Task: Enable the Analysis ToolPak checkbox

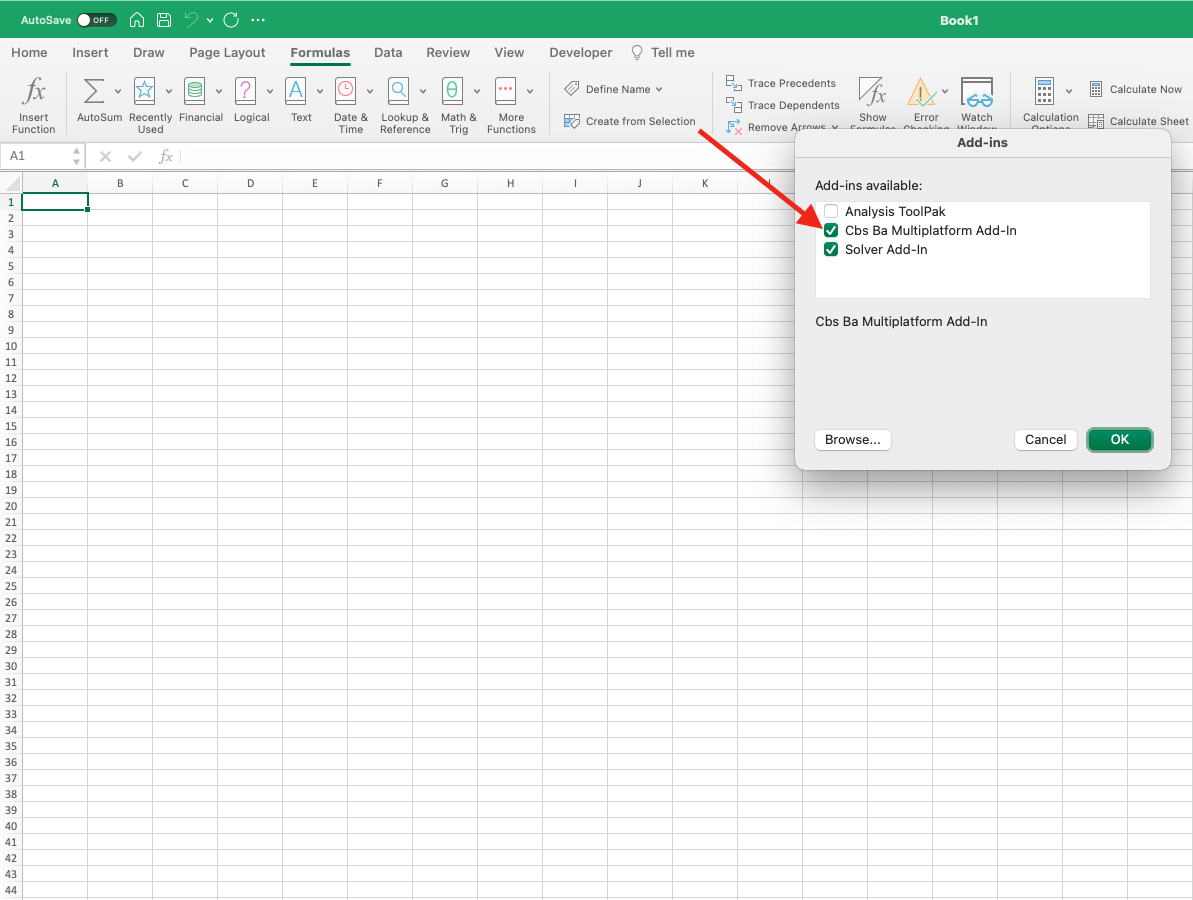Action: click(831, 212)
